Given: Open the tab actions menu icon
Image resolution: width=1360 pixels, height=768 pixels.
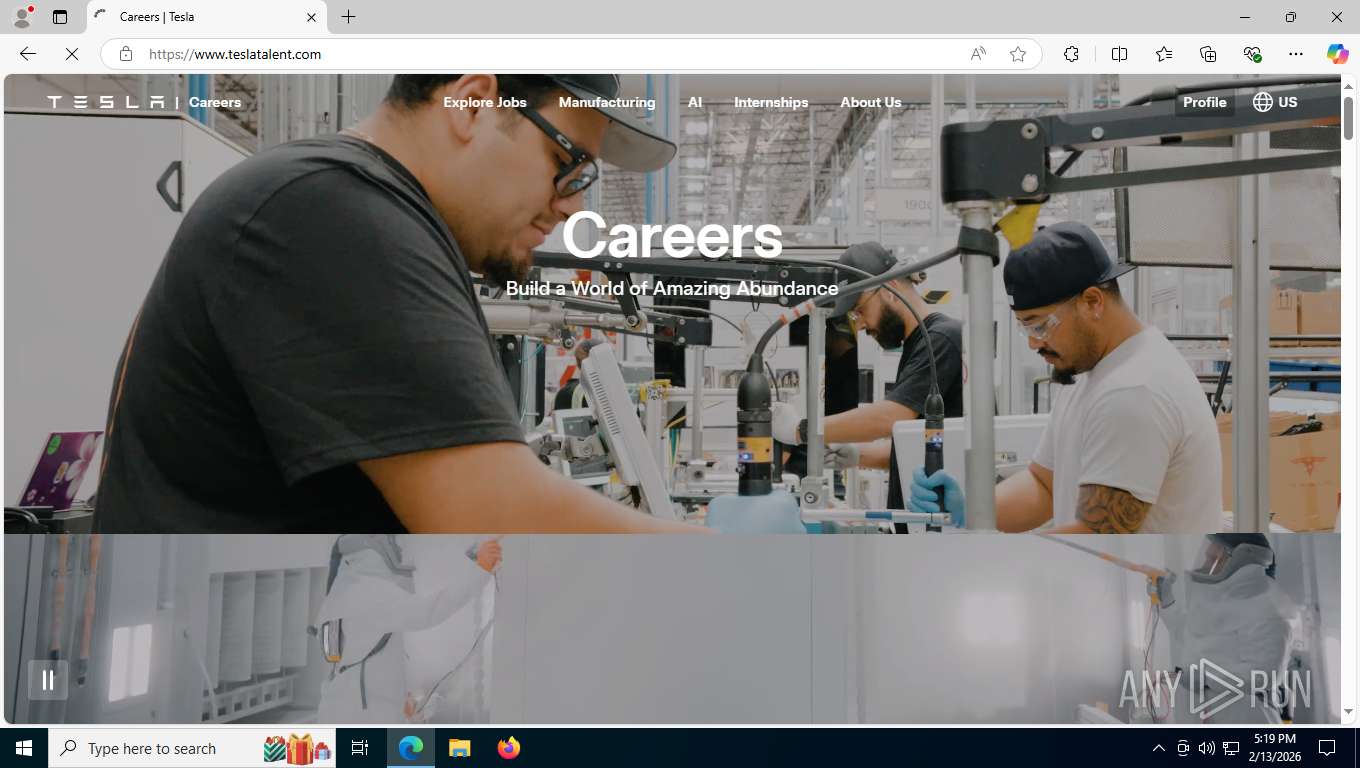Looking at the screenshot, I should 60,17.
